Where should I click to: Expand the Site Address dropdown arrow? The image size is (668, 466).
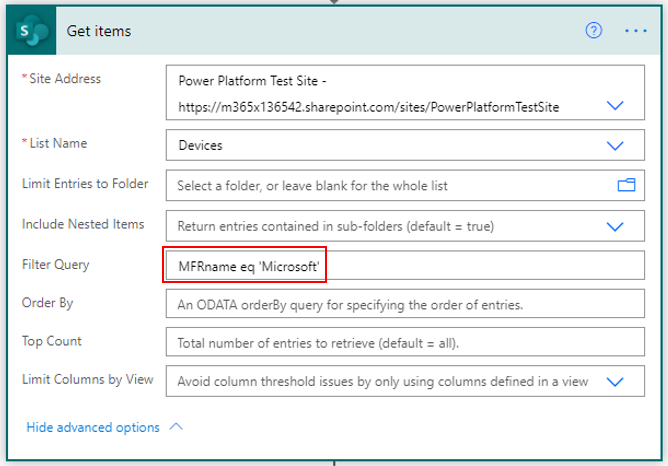pos(615,105)
